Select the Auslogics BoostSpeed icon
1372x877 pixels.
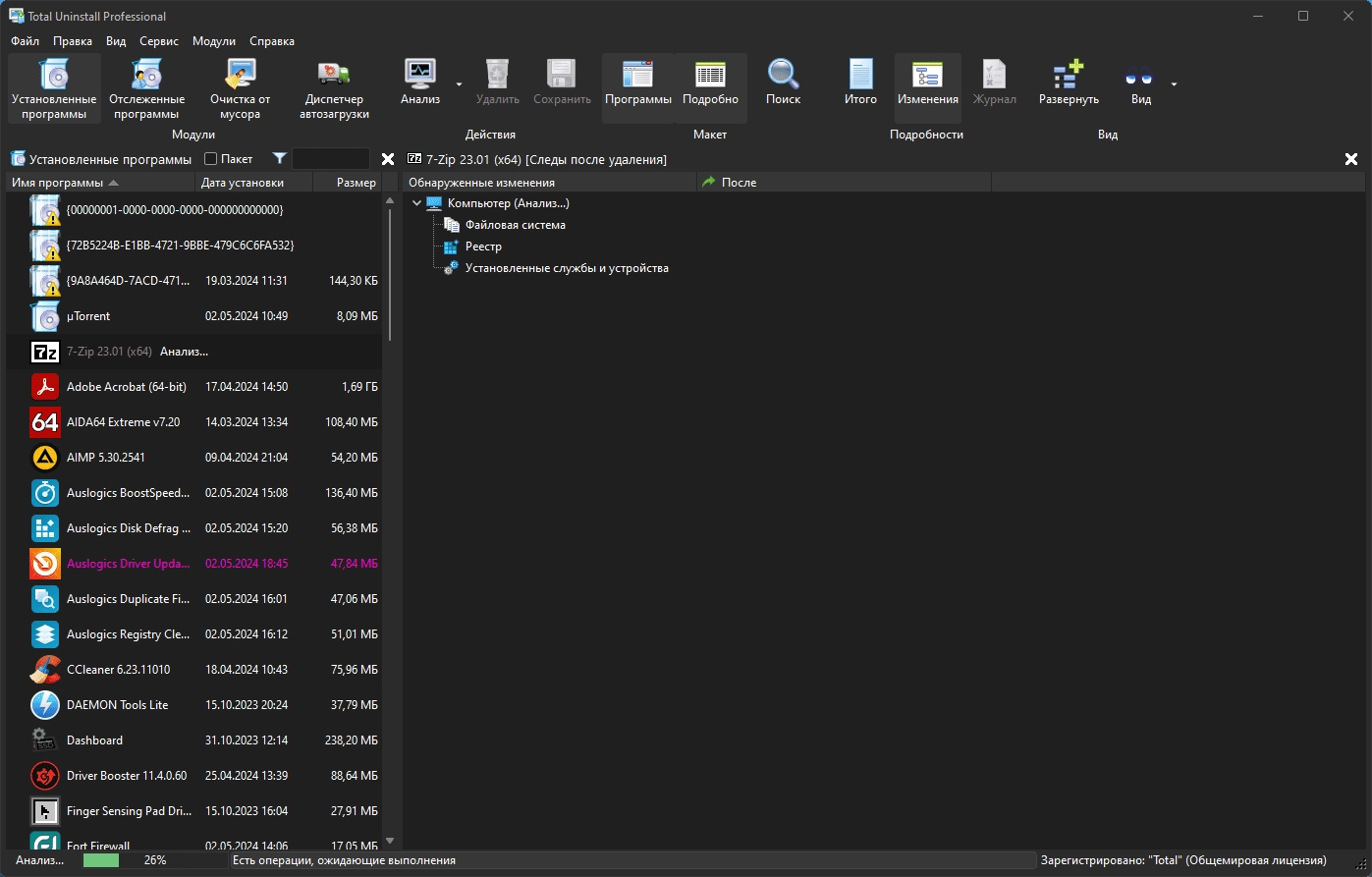[45, 493]
